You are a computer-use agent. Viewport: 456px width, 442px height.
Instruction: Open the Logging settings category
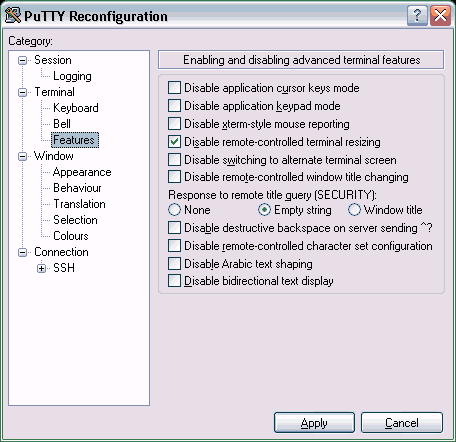coord(72,76)
